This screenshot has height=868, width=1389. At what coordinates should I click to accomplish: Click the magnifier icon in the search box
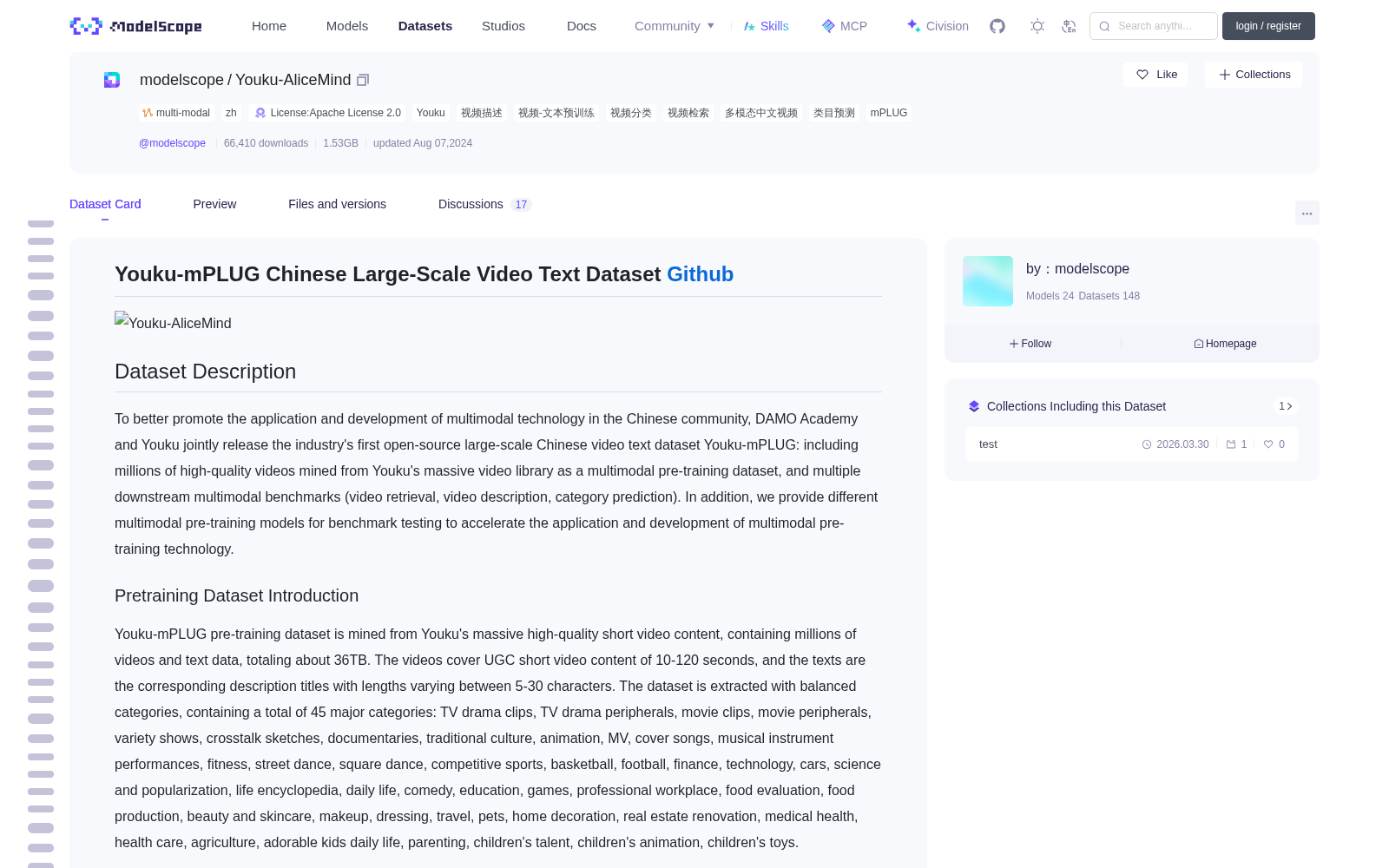[1104, 26]
